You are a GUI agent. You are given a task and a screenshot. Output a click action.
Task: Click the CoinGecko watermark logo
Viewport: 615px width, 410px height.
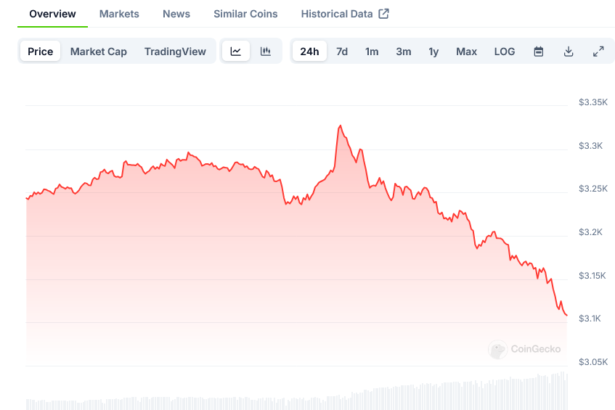(x=526, y=350)
